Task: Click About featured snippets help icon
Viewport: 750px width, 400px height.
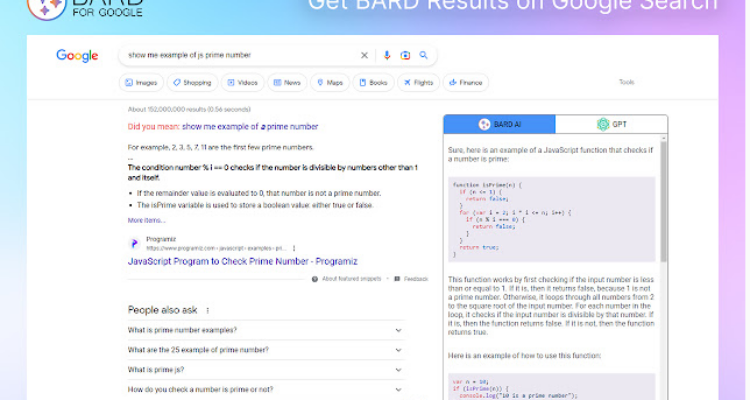Action: coord(316,279)
